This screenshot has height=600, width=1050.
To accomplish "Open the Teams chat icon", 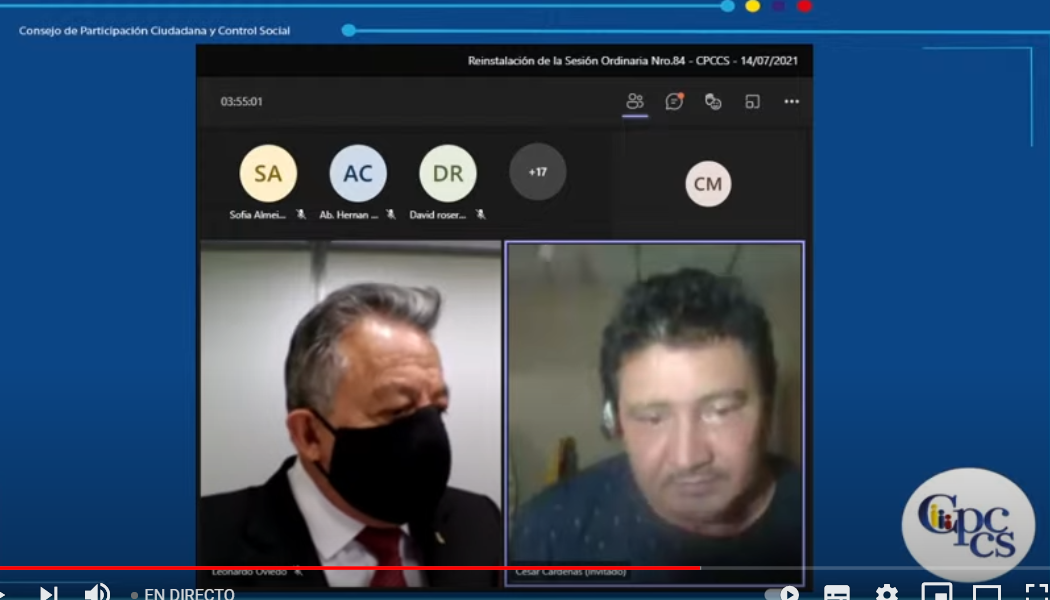I will pos(674,101).
